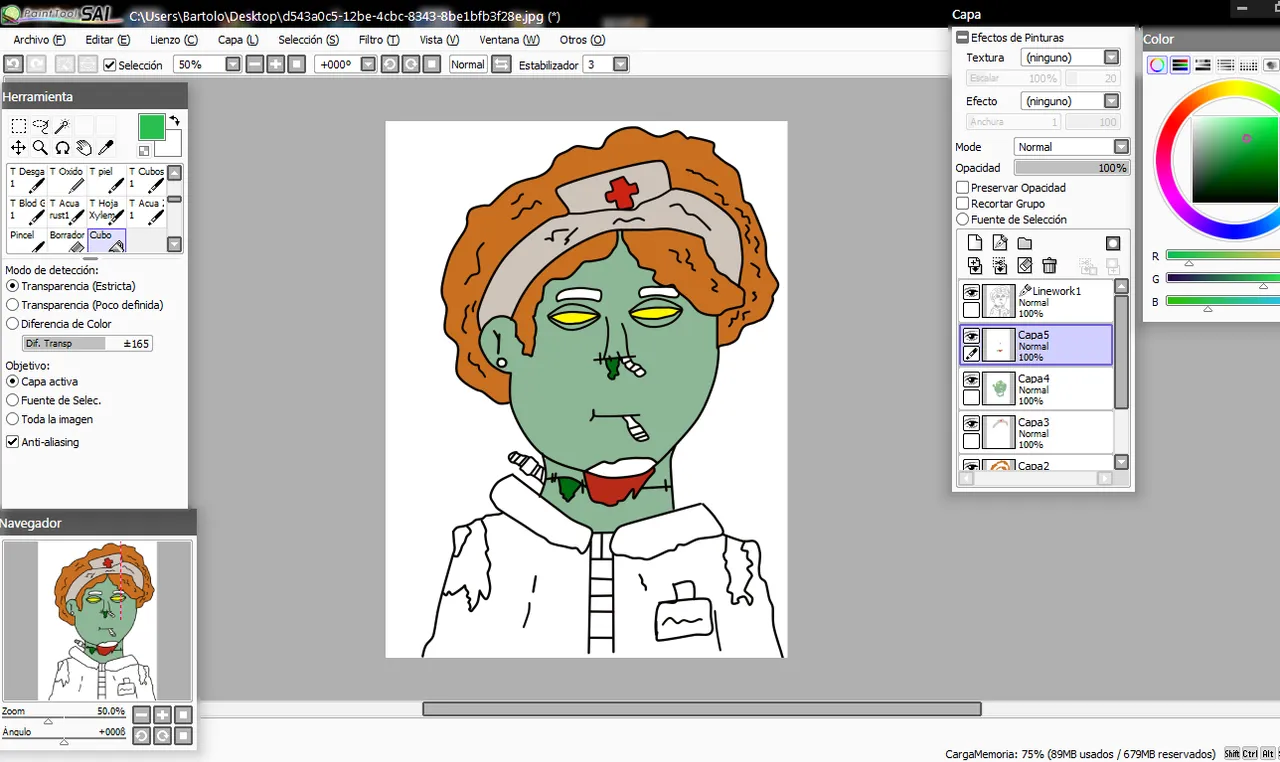Rotate canvas counterclockwise from toolbar
Viewport: 1280px width, 762px height.
point(389,64)
